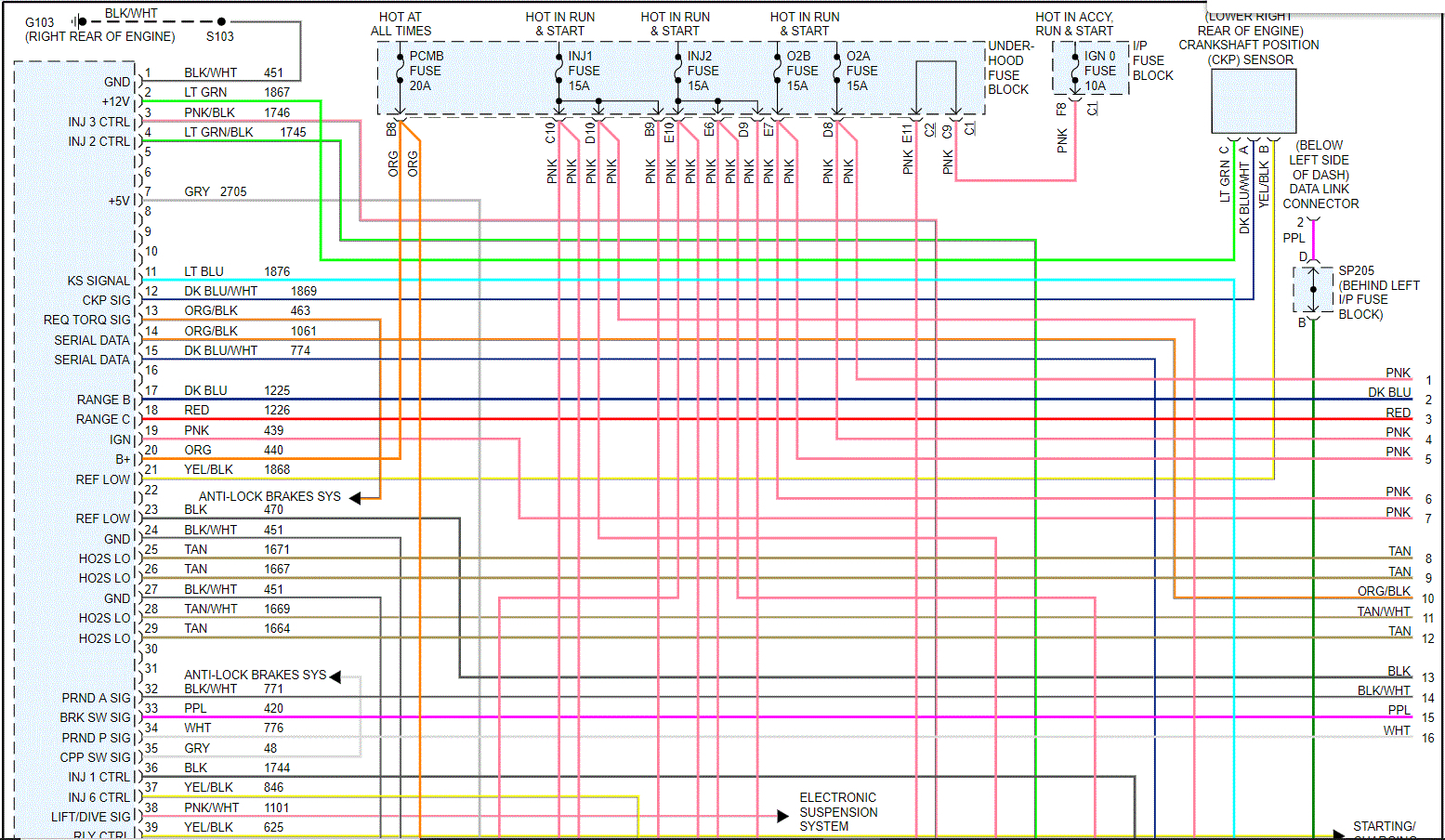Click the INJ 2 CTRL pin label
The width and height of the screenshot is (1445, 840).
99,141
